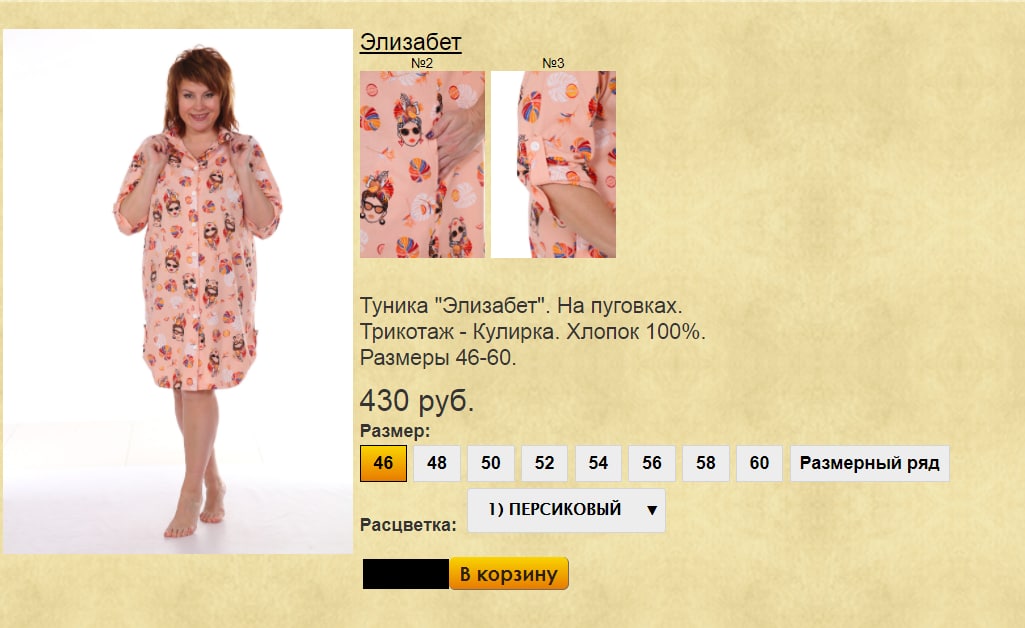Click the №3 label above thumbnail
The height and width of the screenshot is (628, 1025).
pyautogui.click(x=553, y=63)
